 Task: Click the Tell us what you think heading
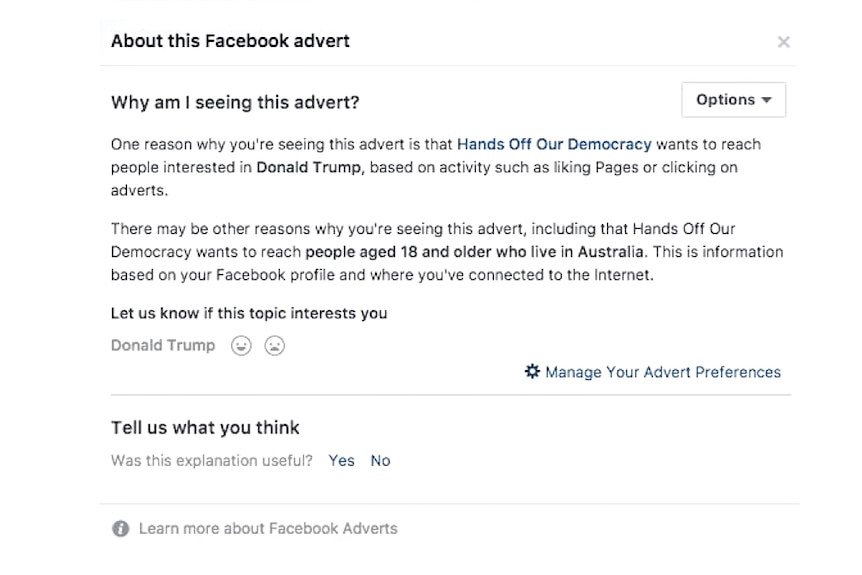(205, 428)
